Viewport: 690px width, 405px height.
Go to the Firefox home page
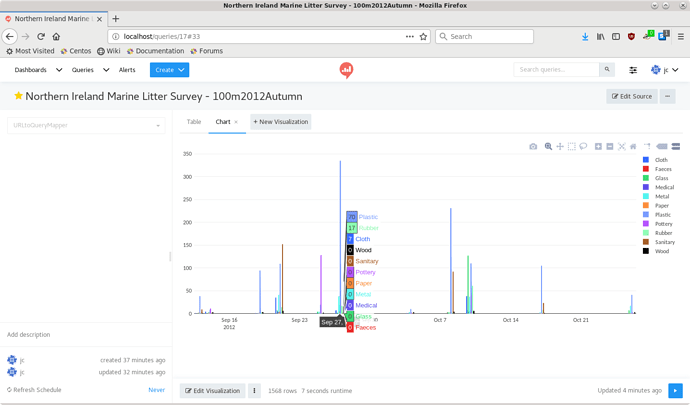56,37
